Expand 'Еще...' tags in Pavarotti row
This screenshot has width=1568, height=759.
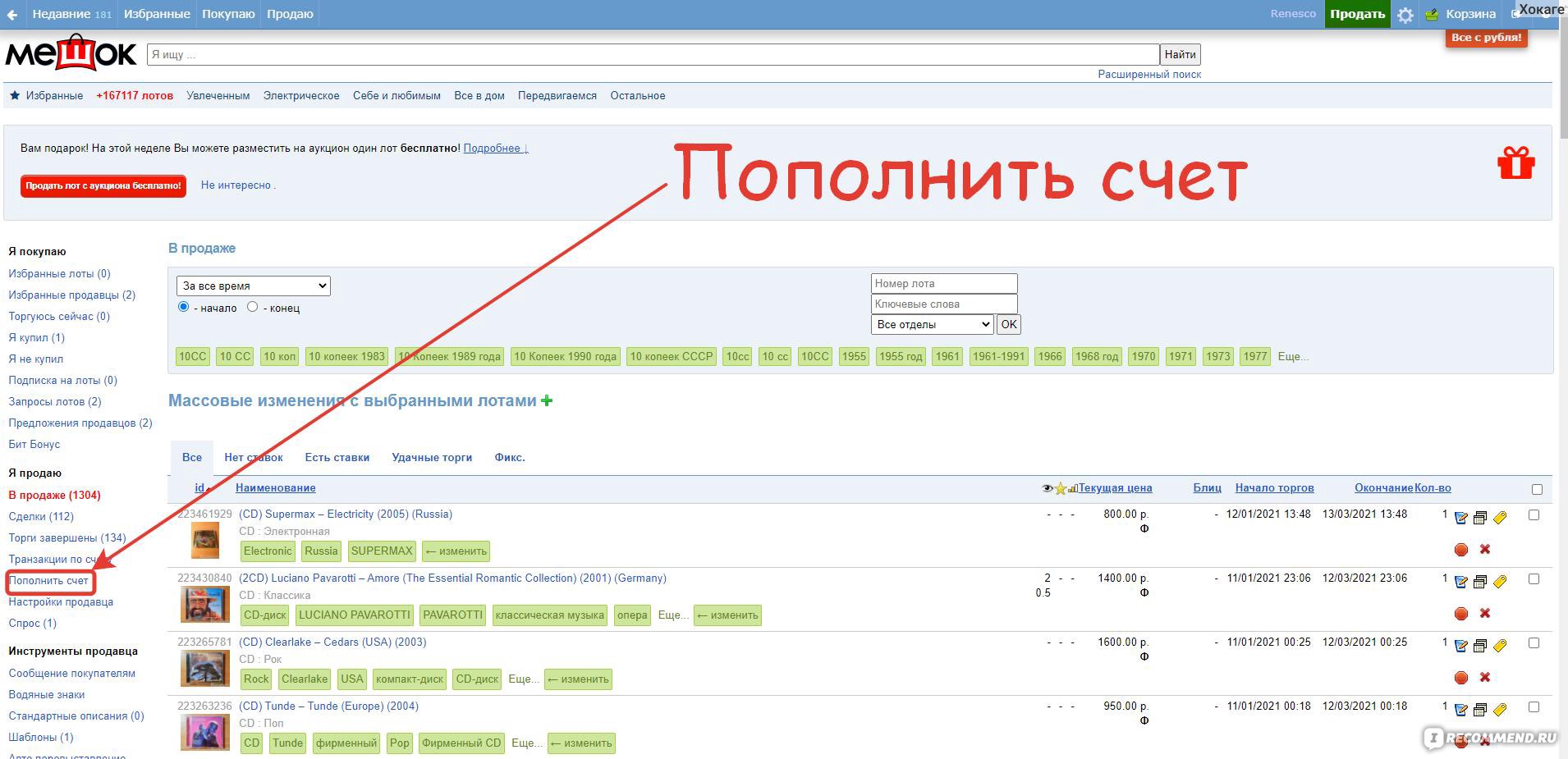(673, 615)
